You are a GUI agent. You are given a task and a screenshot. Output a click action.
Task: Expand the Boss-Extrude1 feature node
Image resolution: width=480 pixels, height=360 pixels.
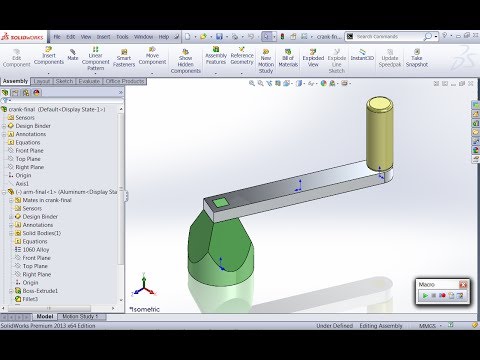[x=11, y=291]
